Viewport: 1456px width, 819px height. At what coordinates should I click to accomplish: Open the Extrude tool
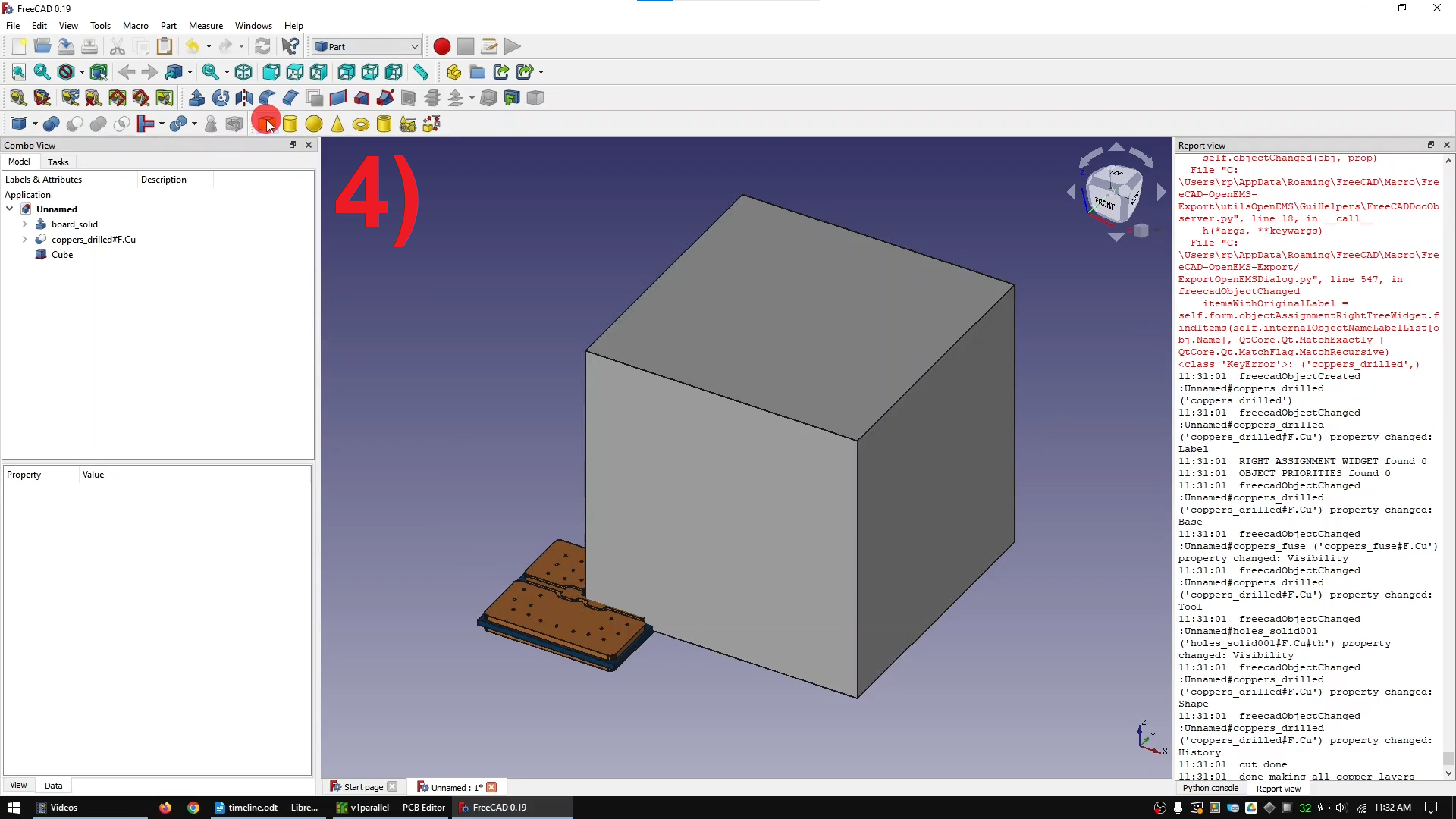tap(196, 97)
